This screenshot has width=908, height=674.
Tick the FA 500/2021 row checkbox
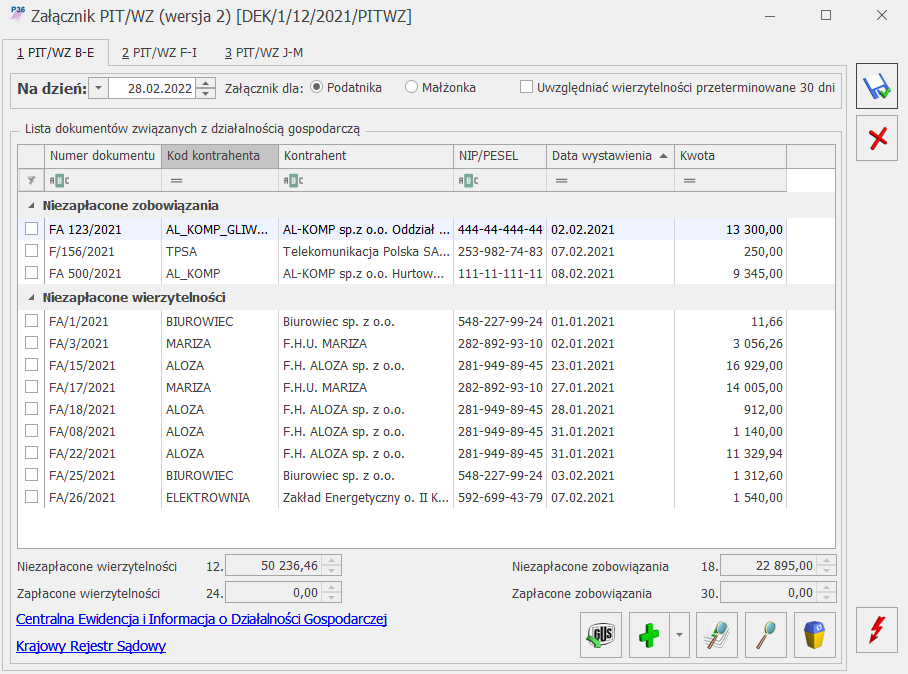coord(32,273)
